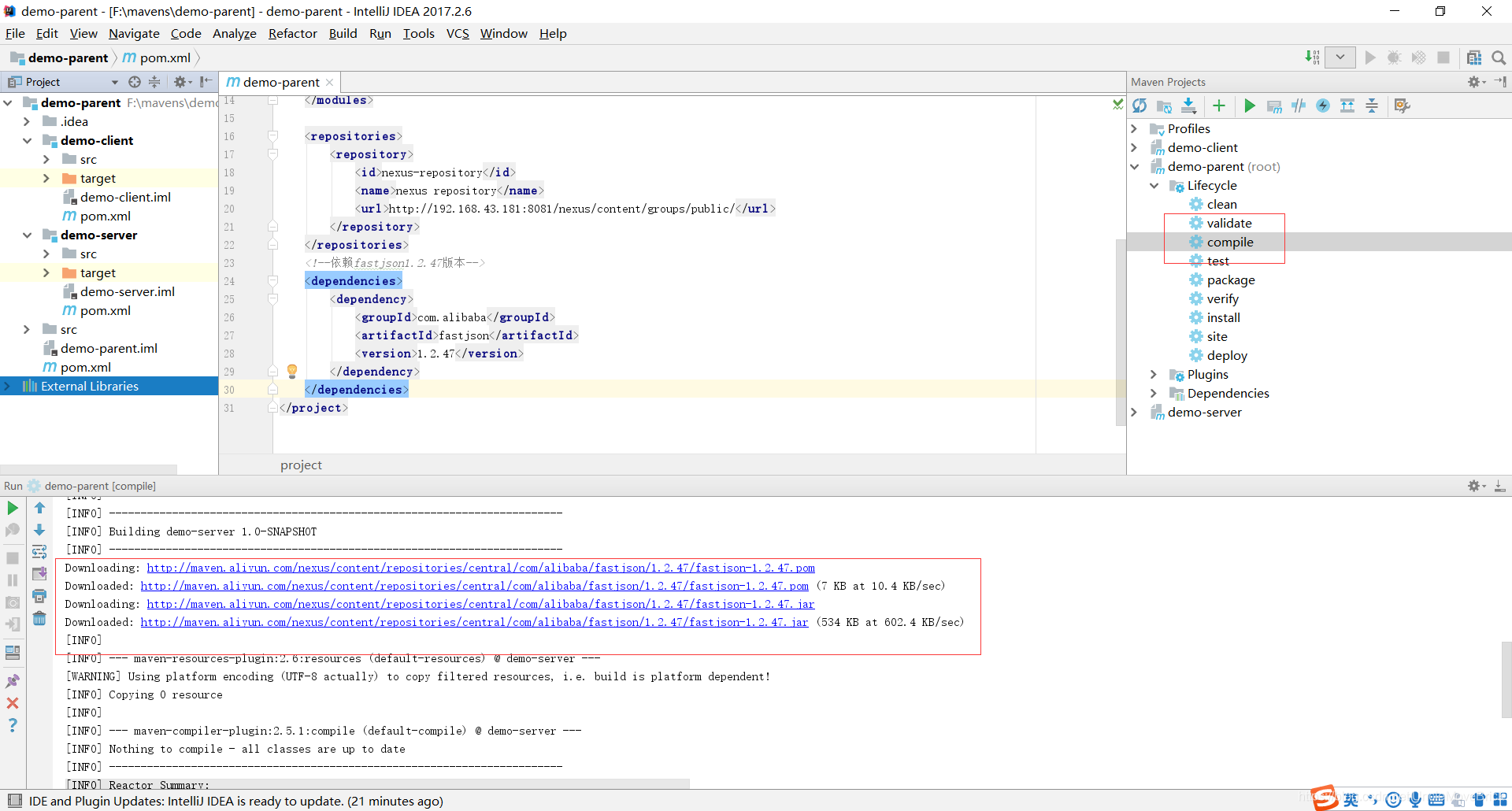The height and width of the screenshot is (811, 1512).
Task: Expand Profiles in Maven Projects
Action: 1134,128
